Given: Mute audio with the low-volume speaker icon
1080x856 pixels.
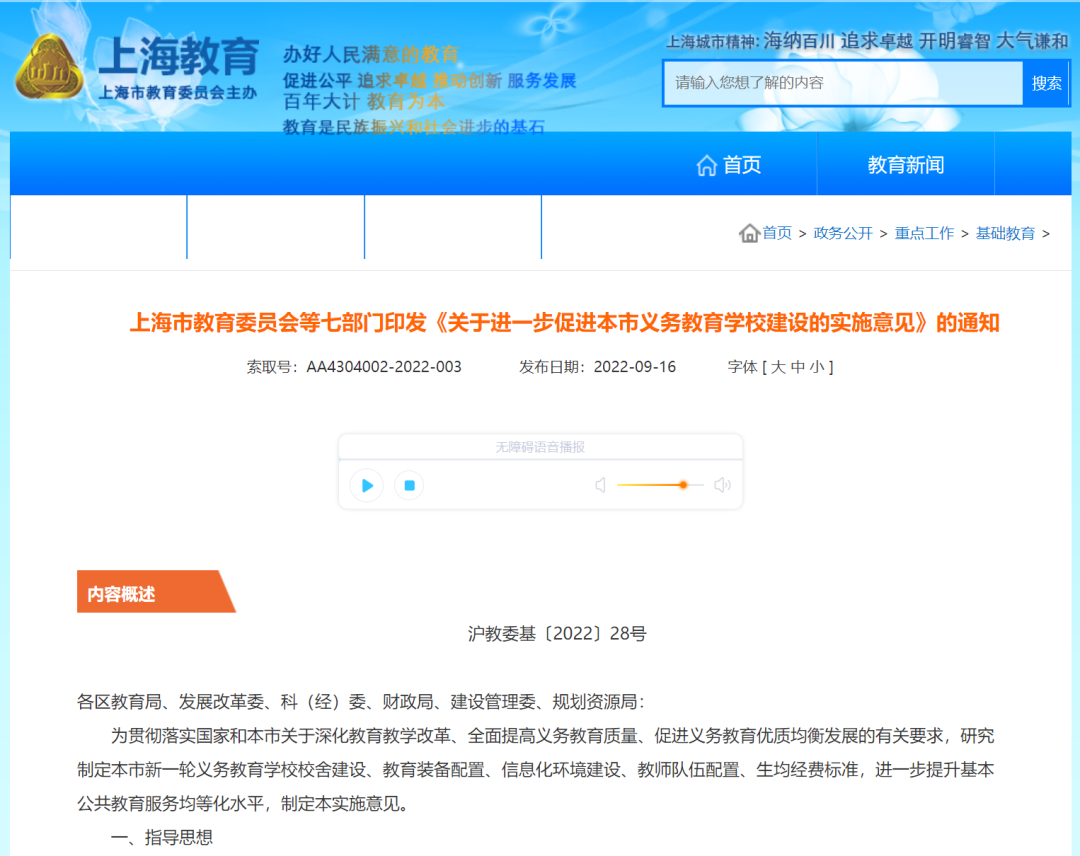Looking at the screenshot, I should point(600,486).
